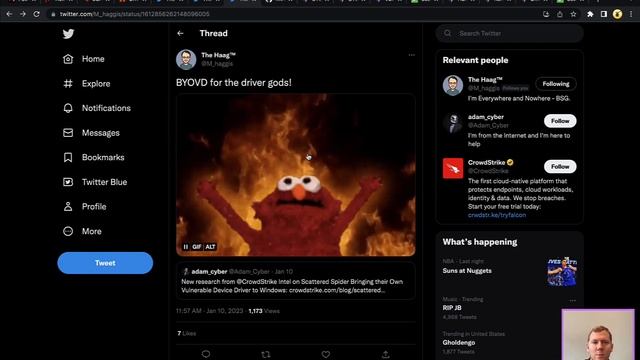Open options for the RIP JB trend

click(572, 300)
